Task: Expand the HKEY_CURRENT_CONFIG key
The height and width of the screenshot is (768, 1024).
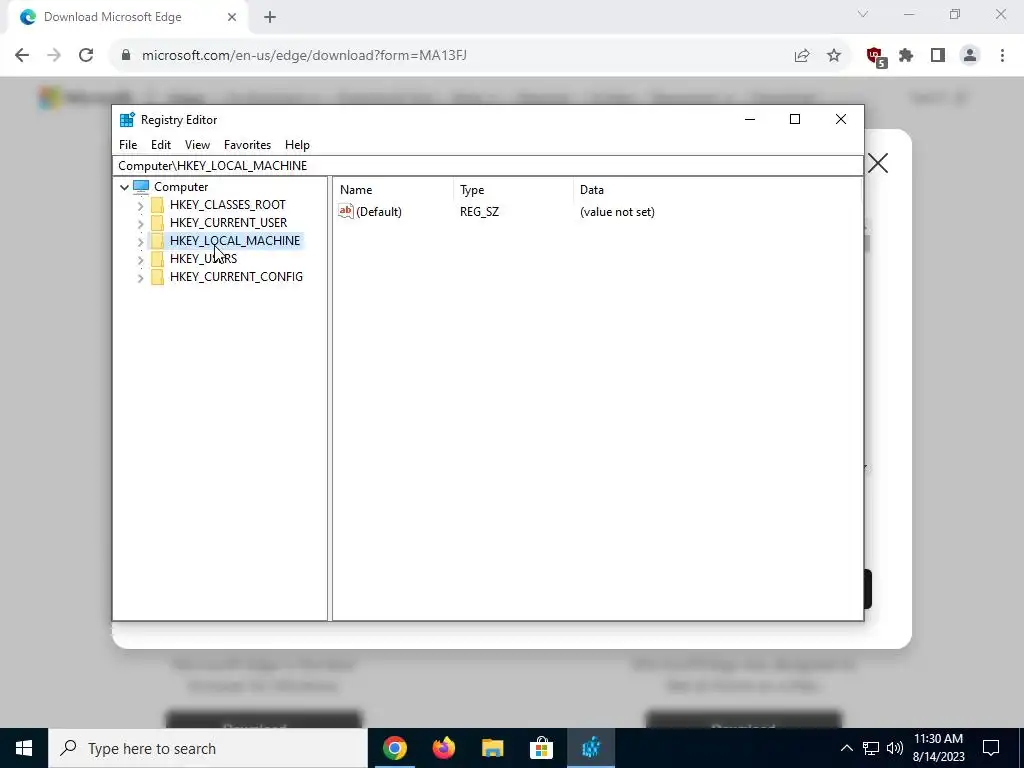Action: tap(140, 278)
